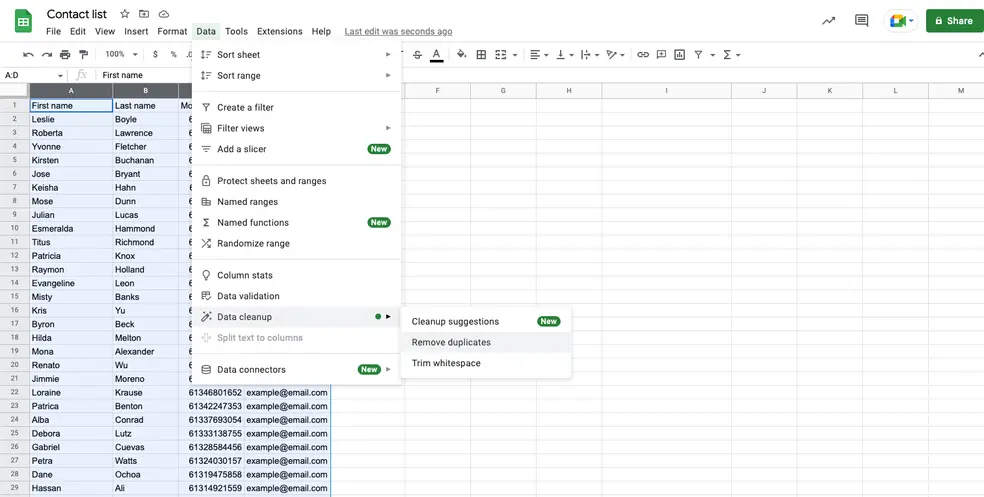The width and height of the screenshot is (984, 497).
Task: Open the View menu
Action: pos(105,31)
